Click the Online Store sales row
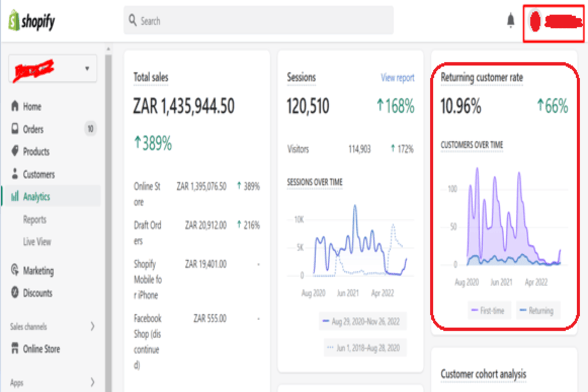 pyautogui.click(x=196, y=194)
